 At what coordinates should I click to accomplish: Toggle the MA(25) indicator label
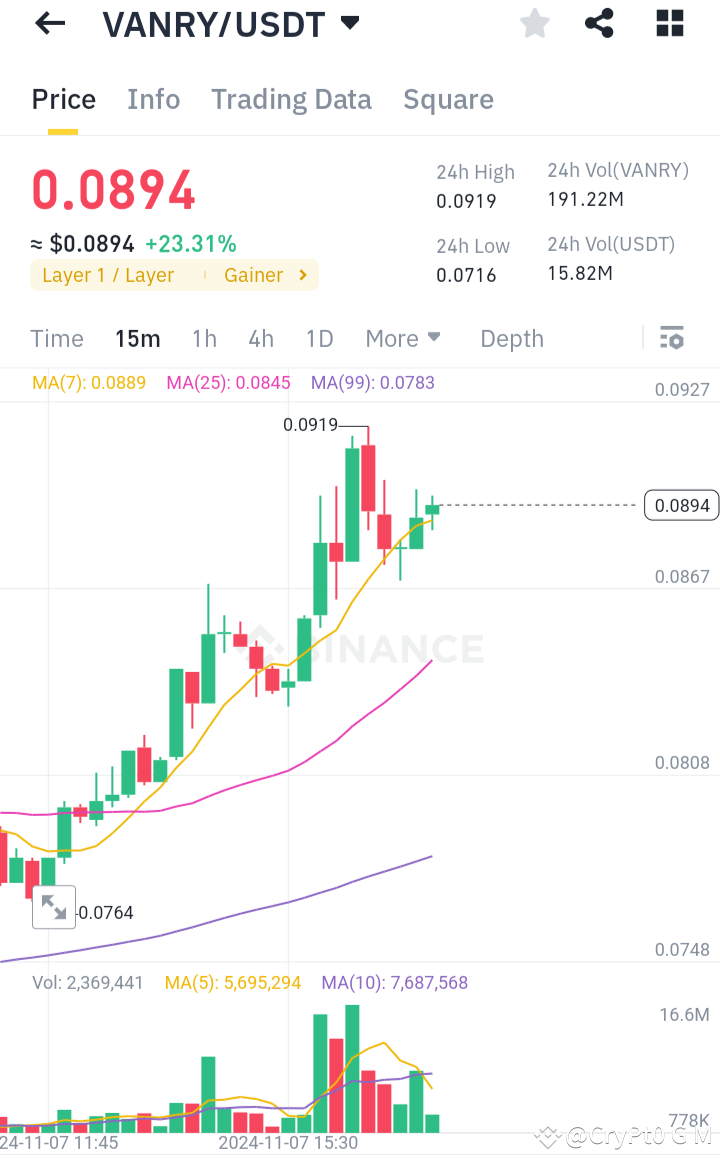click(x=228, y=382)
